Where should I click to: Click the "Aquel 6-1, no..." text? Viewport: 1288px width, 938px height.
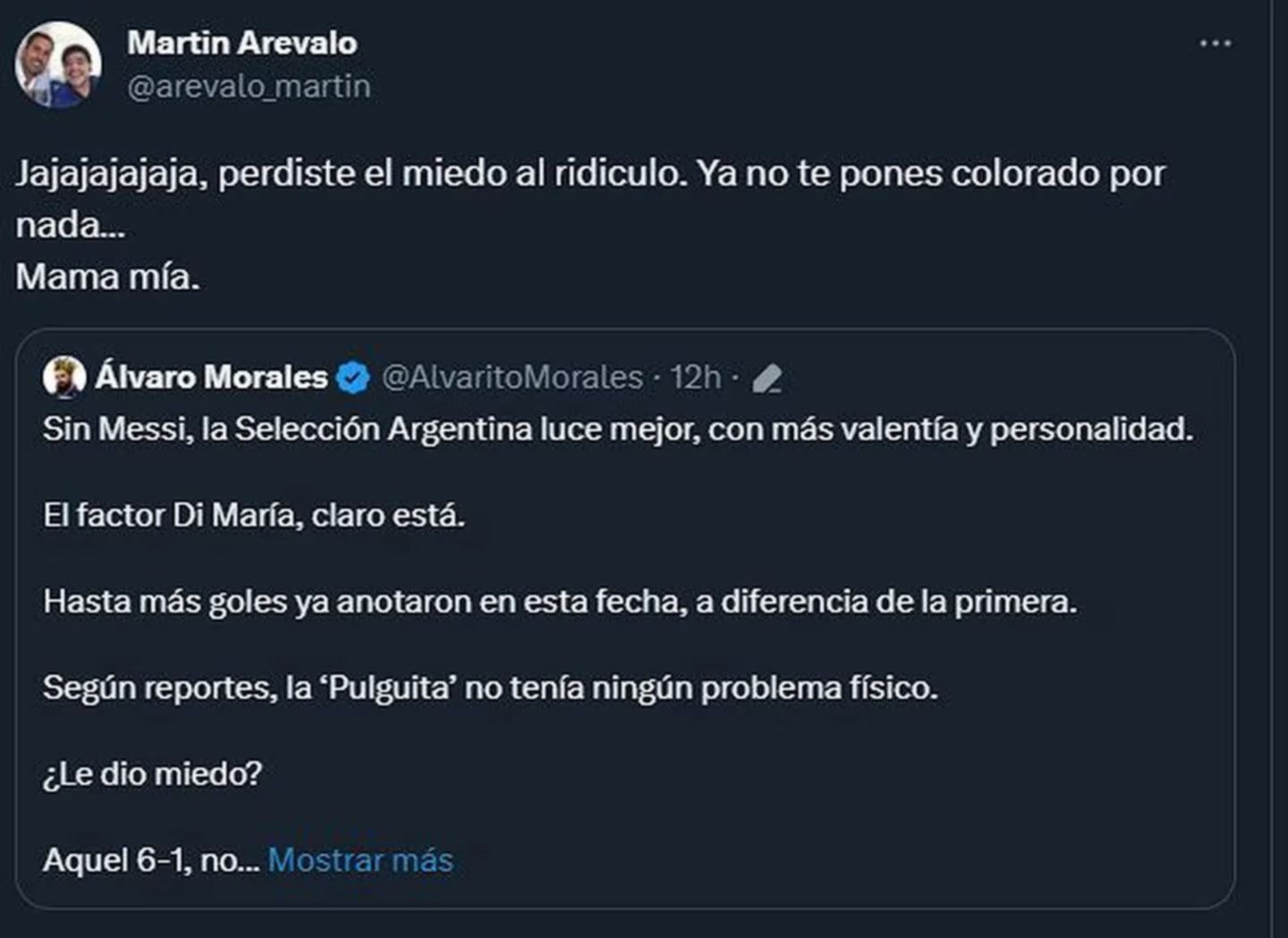tap(150, 860)
